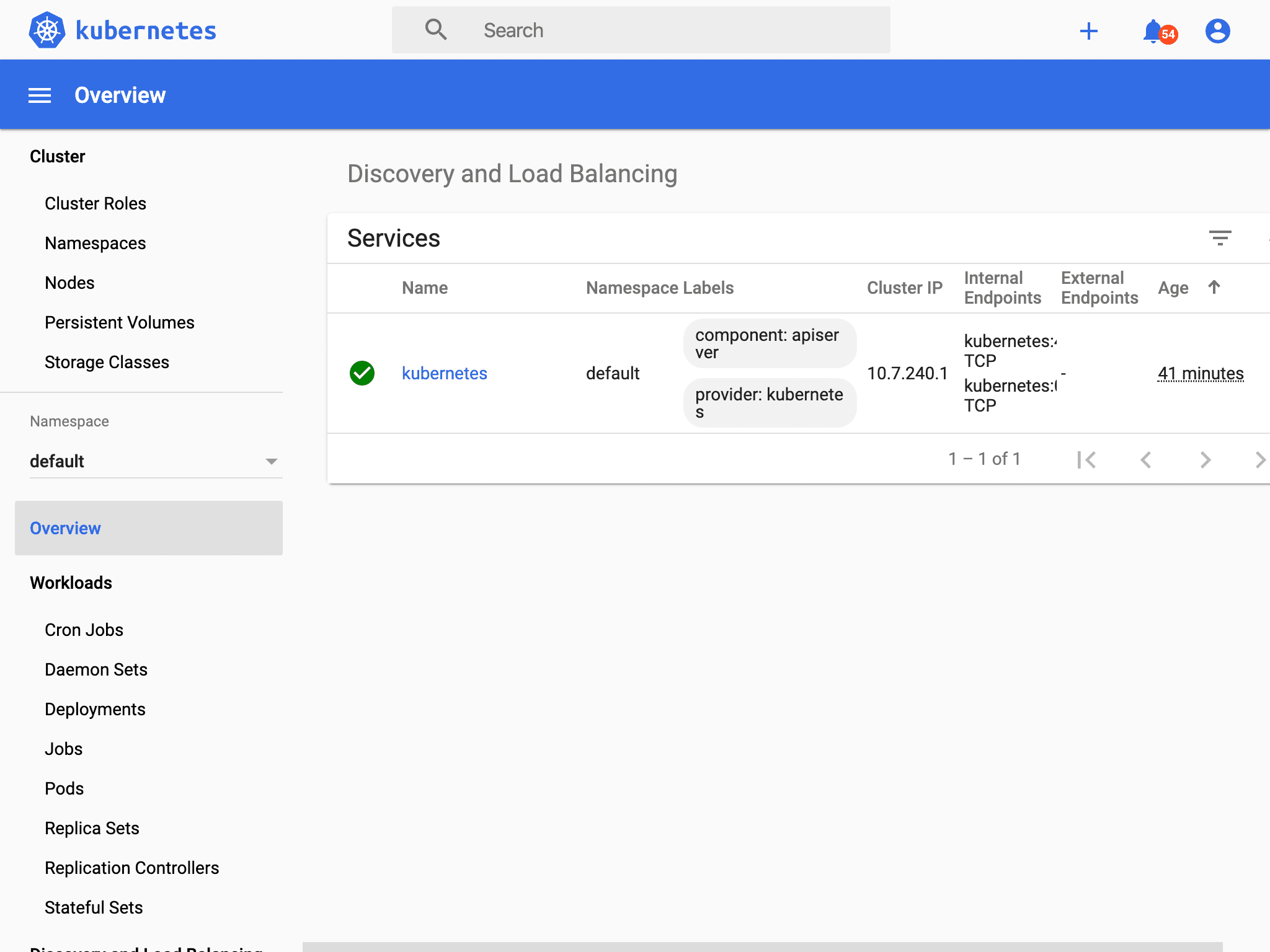Click the kubernetes wordmark in header
Image resolution: width=1270 pixels, height=952 pixels.
point(146,30)
